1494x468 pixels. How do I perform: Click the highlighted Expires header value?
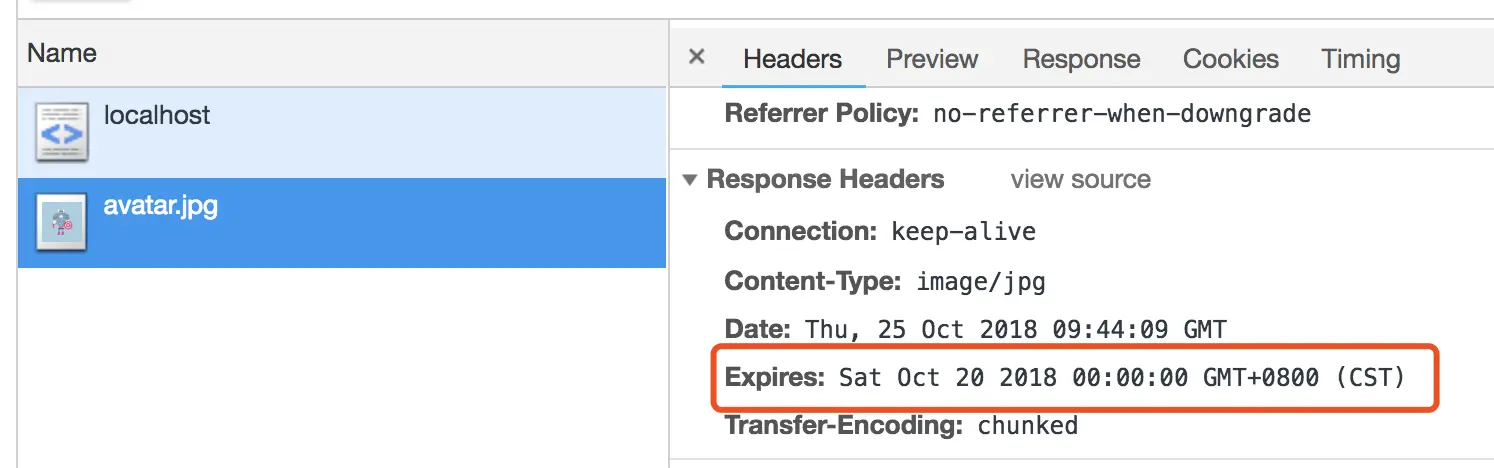coord(1122,378)
